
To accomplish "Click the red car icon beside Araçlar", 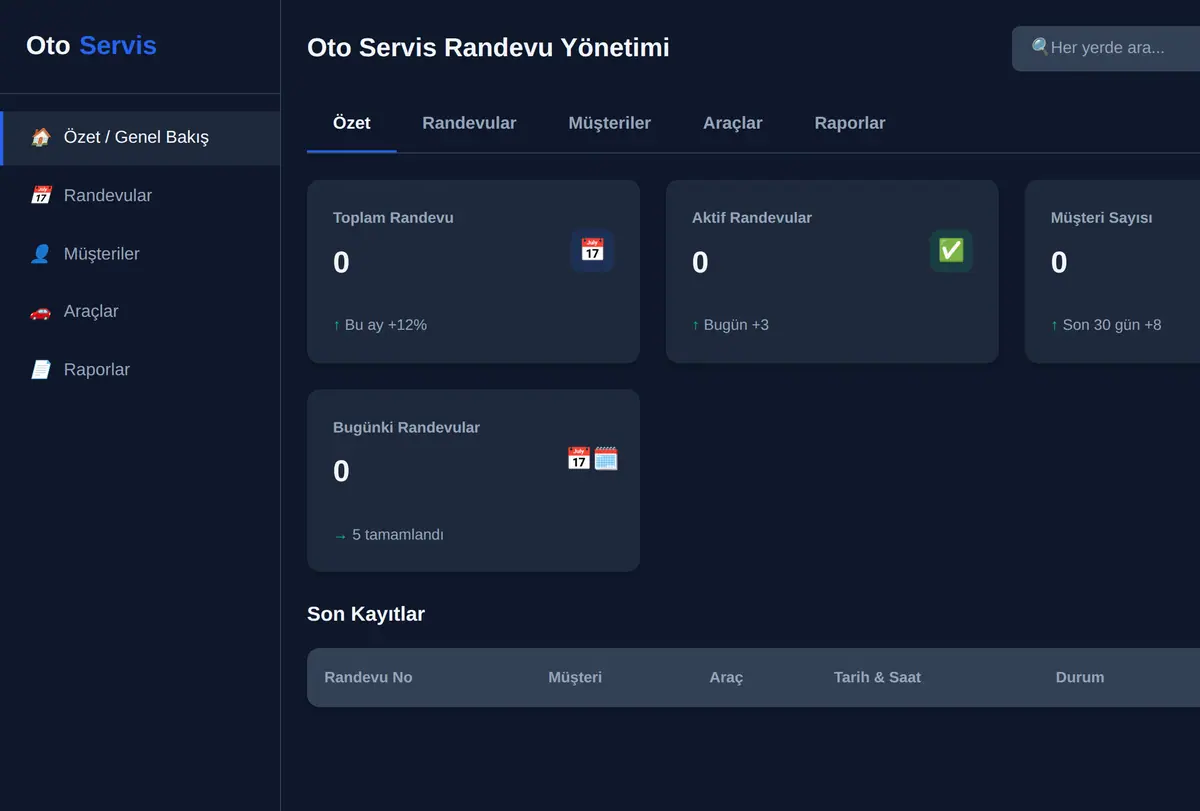I will (x=41, y=312).
